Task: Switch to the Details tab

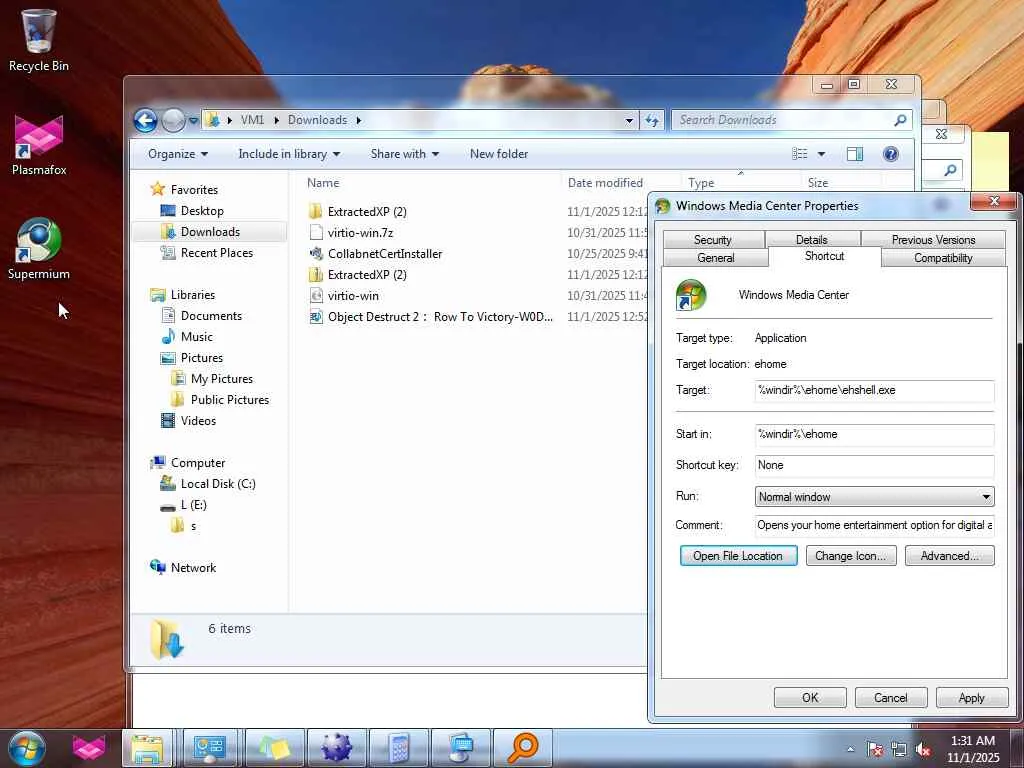Action: pos(812,240)
